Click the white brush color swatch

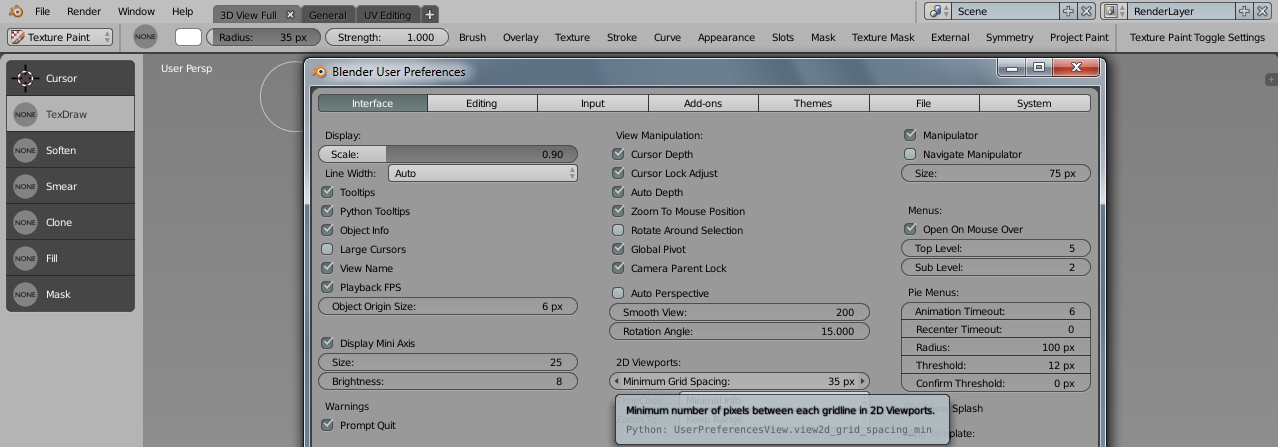pos(188,37)
